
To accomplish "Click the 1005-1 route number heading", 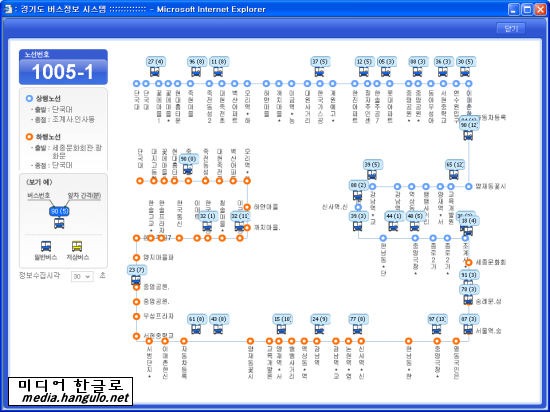I will click(63, 72).
